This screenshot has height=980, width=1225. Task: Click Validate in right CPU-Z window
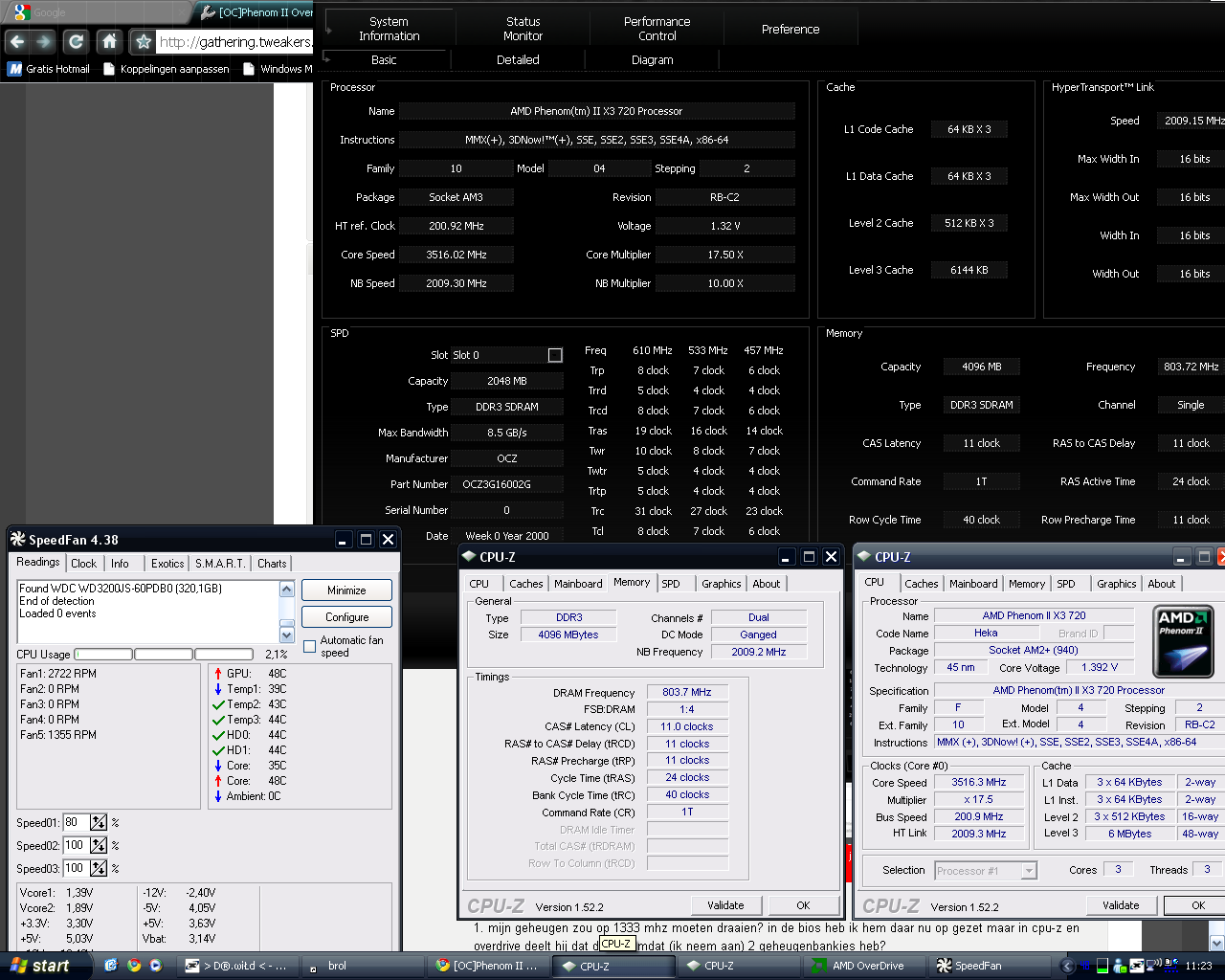1121,905
